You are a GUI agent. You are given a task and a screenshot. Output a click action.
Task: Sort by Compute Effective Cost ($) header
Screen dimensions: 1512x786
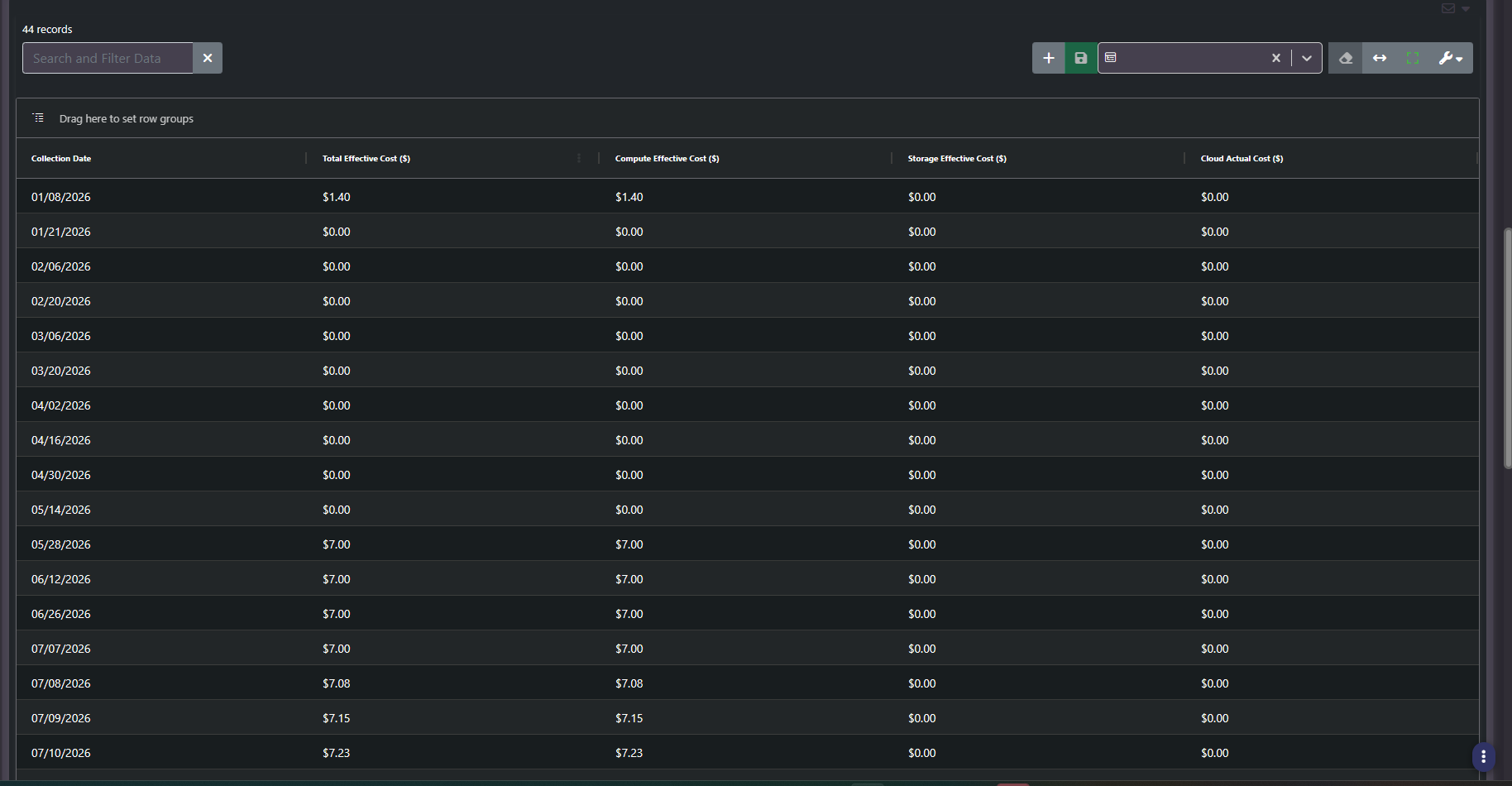667,158
